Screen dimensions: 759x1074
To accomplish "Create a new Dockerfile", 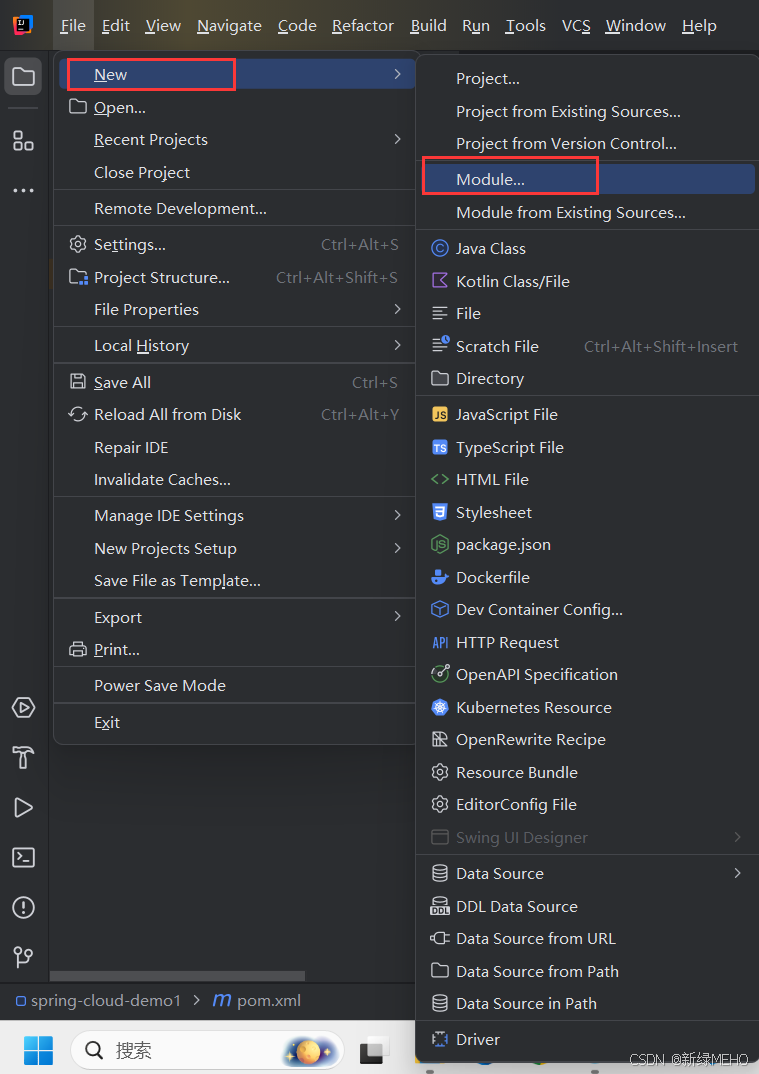I will click(x=492, y=577).
